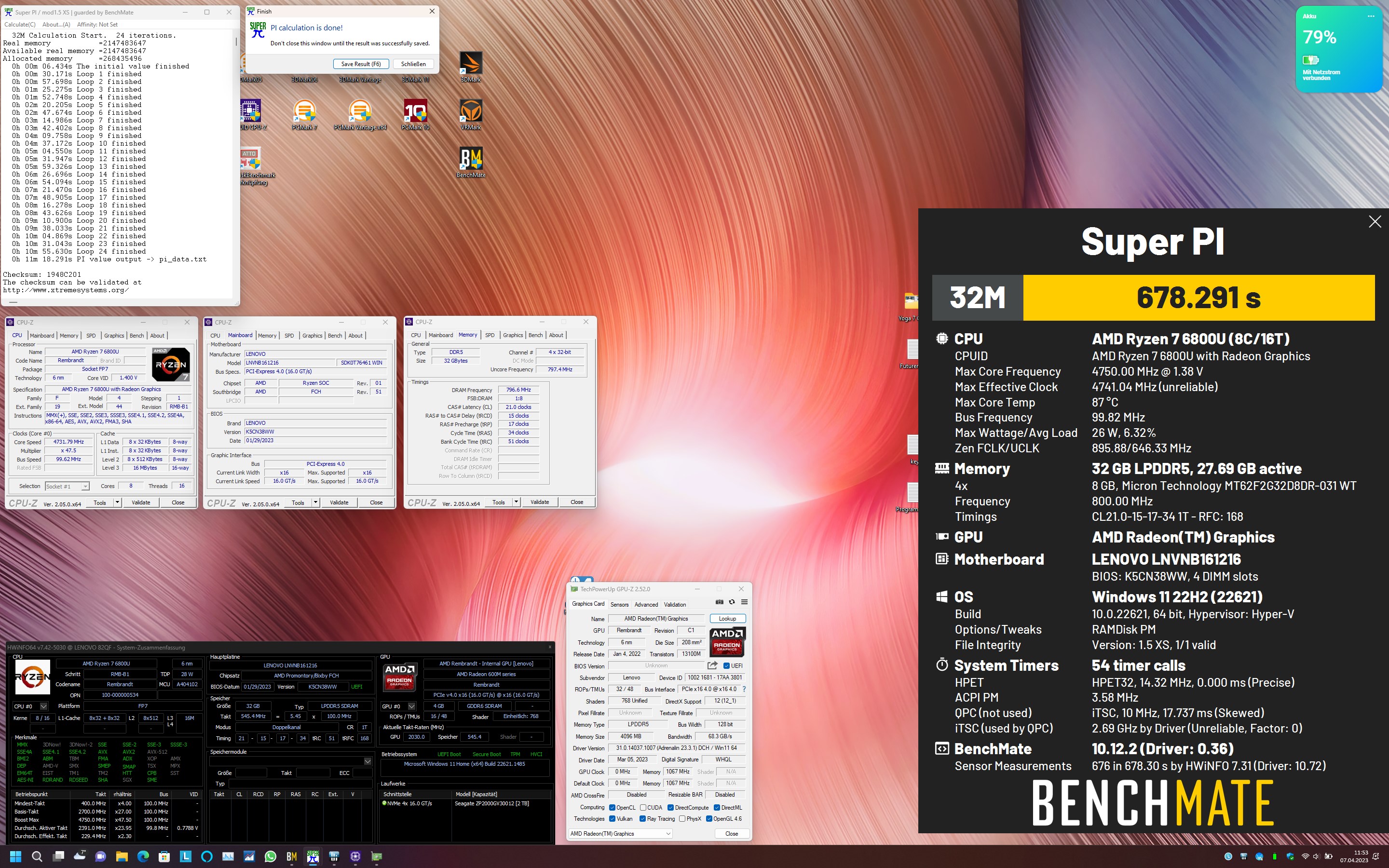The width and height of the screenshot is (1389, 868).
Task: Close the BenchMate Super PI result panel
Action: coord(1375,222)
